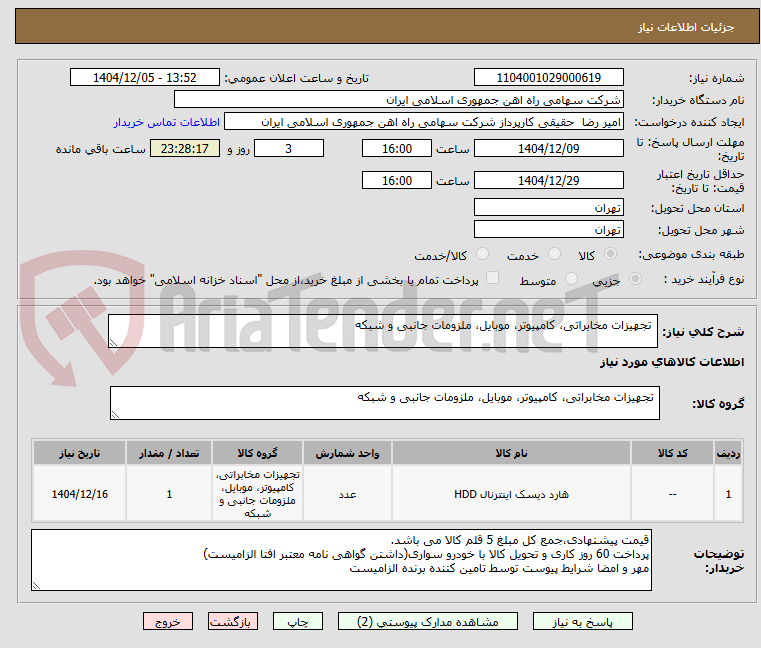Select the خدمت radio button
This screenshot has width=761, height=648.
554,254
